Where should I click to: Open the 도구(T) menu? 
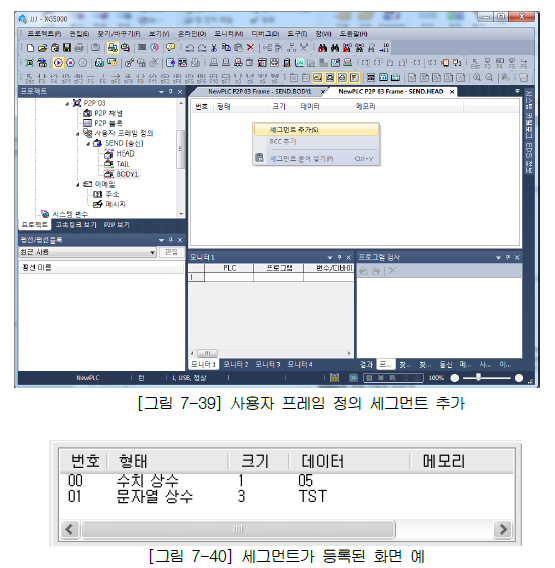tap(297, 34)
